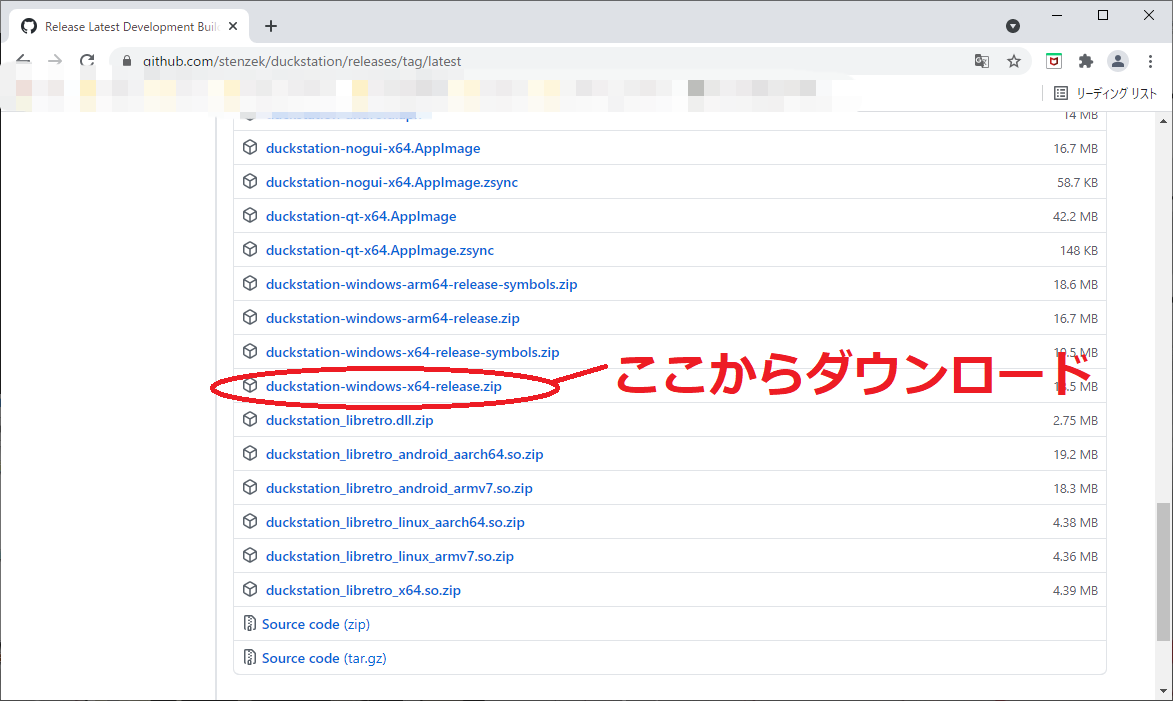The width and height of the screenshot is (1173, 701).
Task: Download duckstation_libretro_linux_aarch64.so.zip
Action: [x=395, y=522]
